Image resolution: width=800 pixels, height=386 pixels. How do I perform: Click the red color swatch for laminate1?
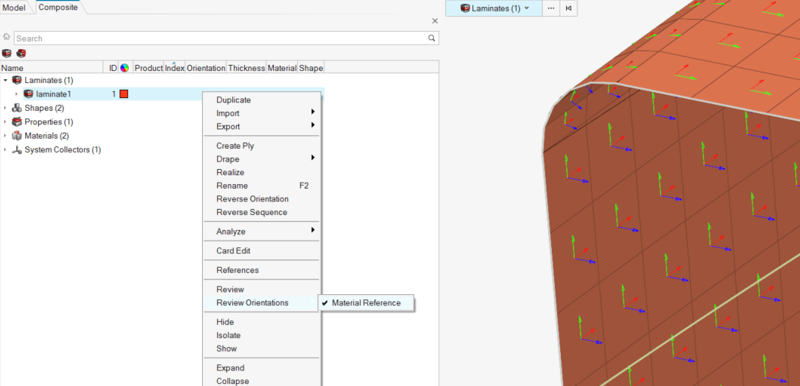(124, 94)
